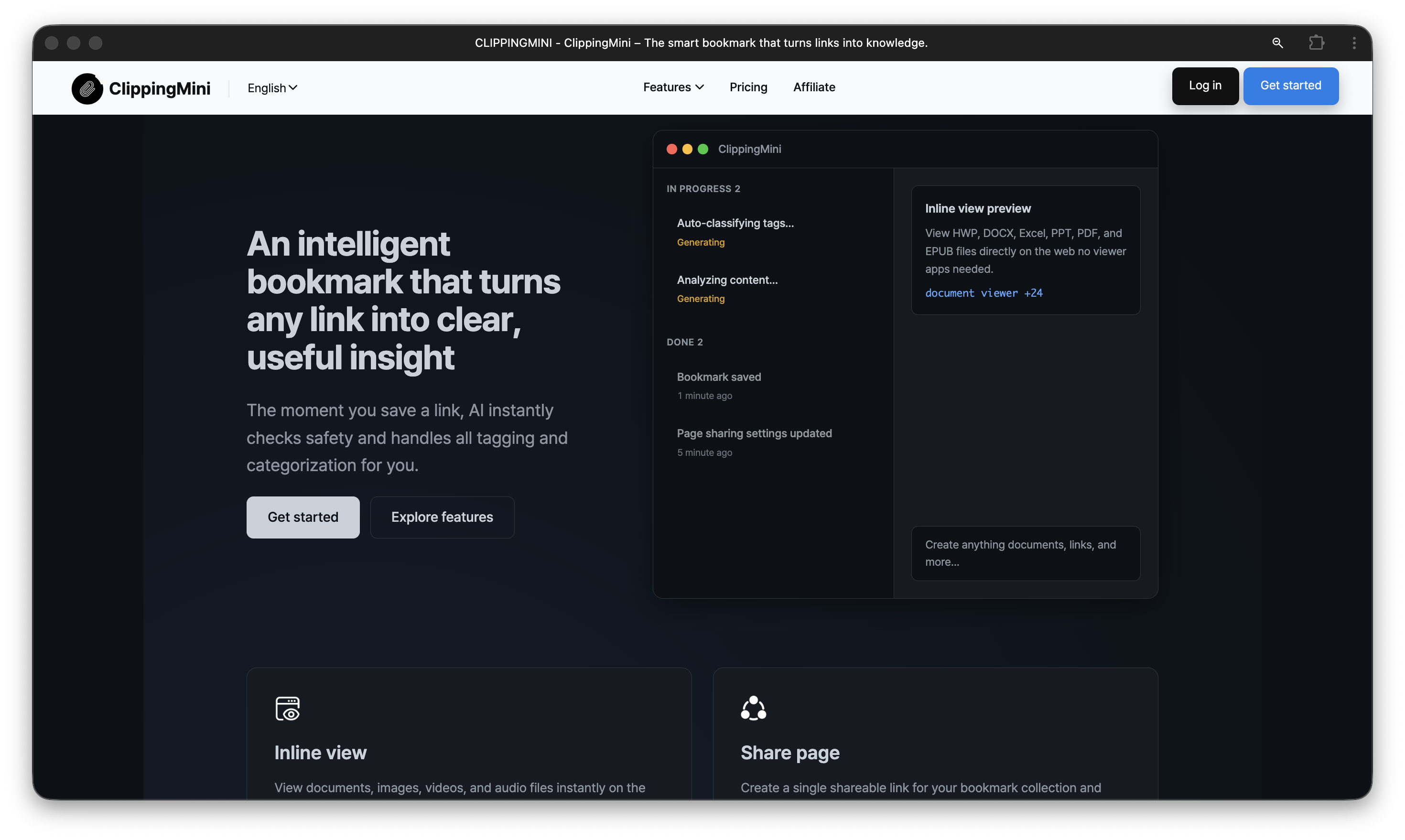Click the hero Get started button
1405x840 pixels.
click(x=303, y=517)
